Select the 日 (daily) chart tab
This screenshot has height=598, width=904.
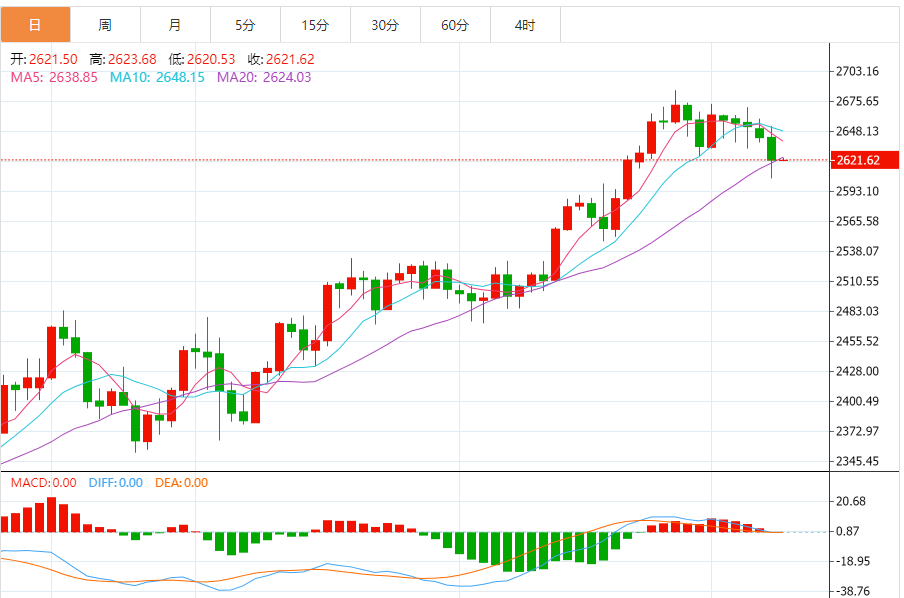(35, 24)
